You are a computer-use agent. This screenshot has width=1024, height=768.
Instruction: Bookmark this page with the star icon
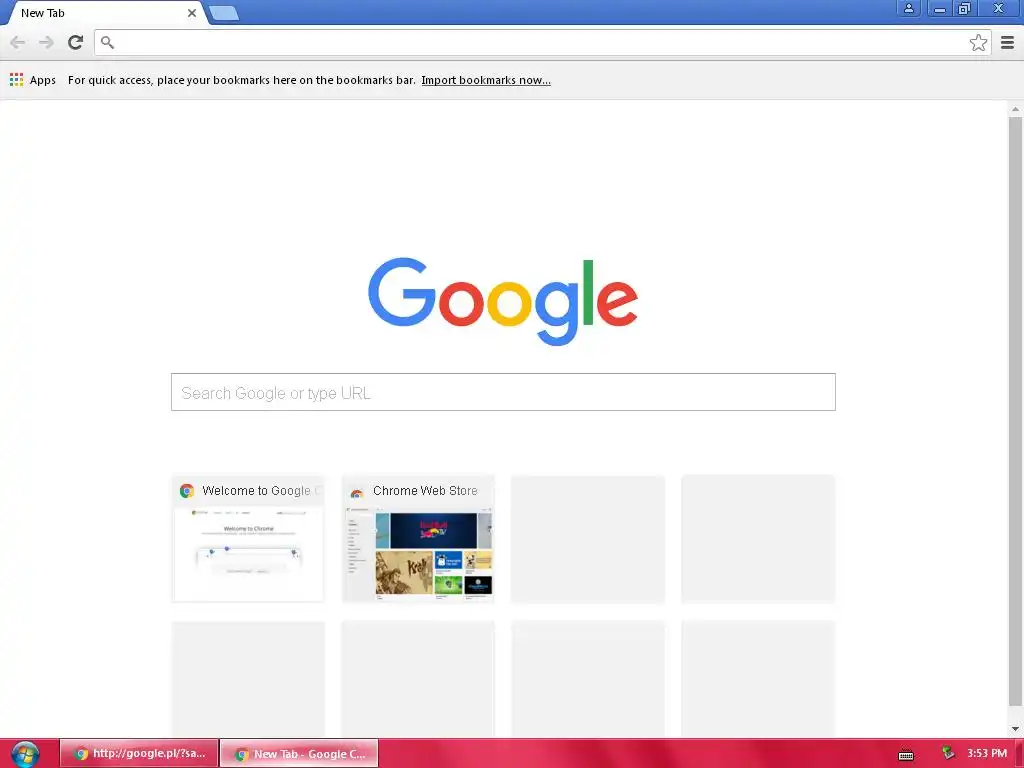point(978,42)
